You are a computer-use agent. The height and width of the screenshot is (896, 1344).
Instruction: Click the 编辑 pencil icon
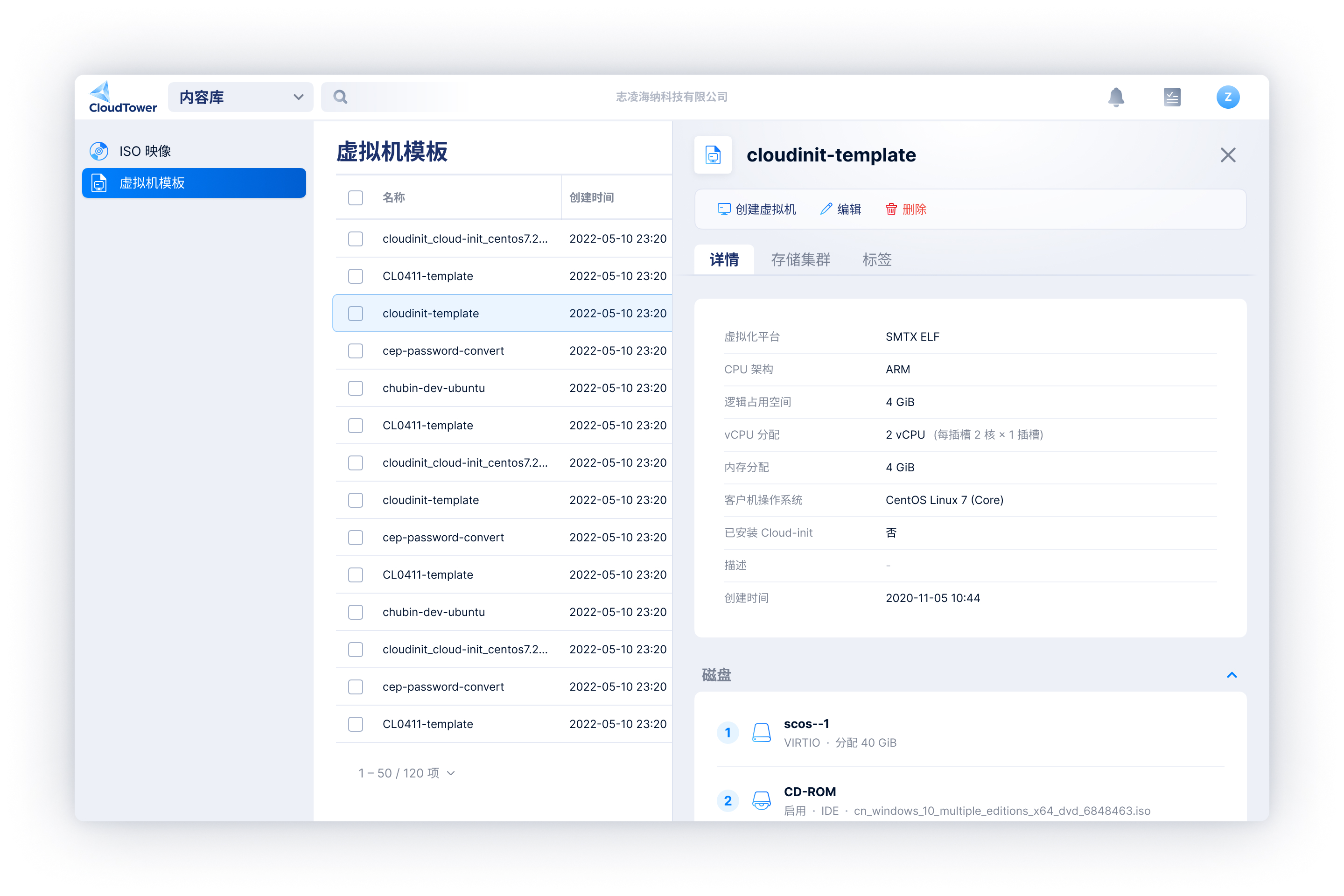point(826,209)
